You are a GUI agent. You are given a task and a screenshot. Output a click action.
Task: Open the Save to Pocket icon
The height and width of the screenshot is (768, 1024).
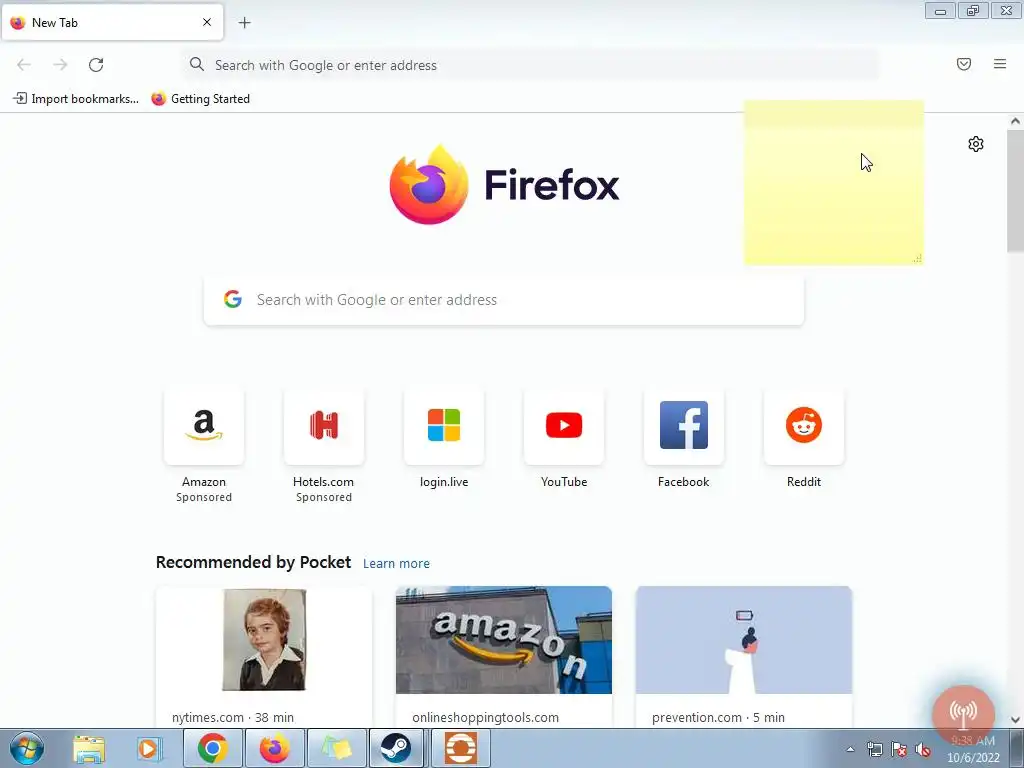pyautogui.click(x=964, y=64)
